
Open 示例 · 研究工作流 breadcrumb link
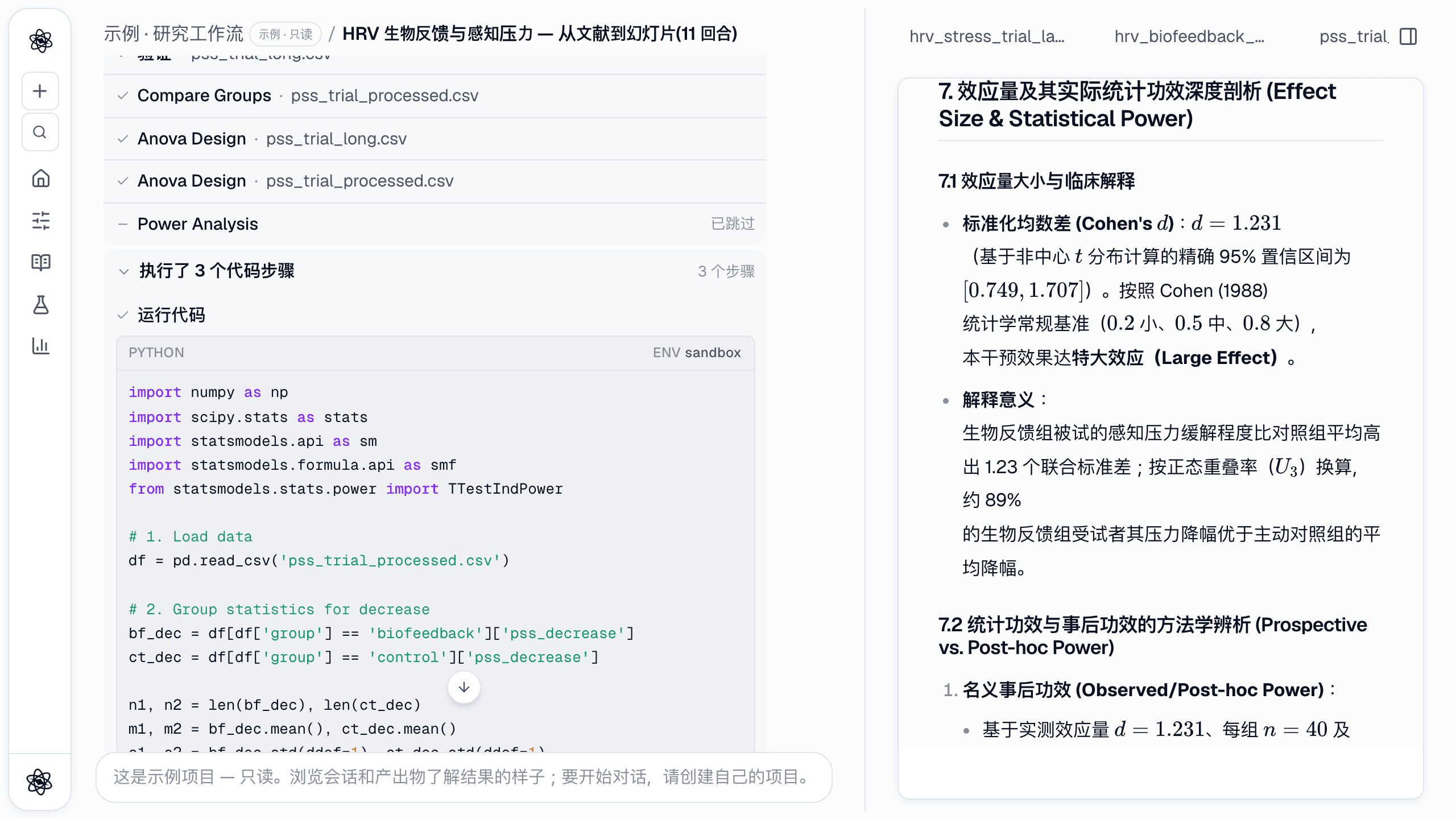173,34
